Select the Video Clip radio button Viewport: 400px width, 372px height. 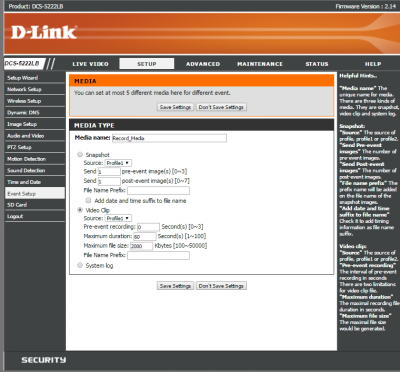coord(80,210)
